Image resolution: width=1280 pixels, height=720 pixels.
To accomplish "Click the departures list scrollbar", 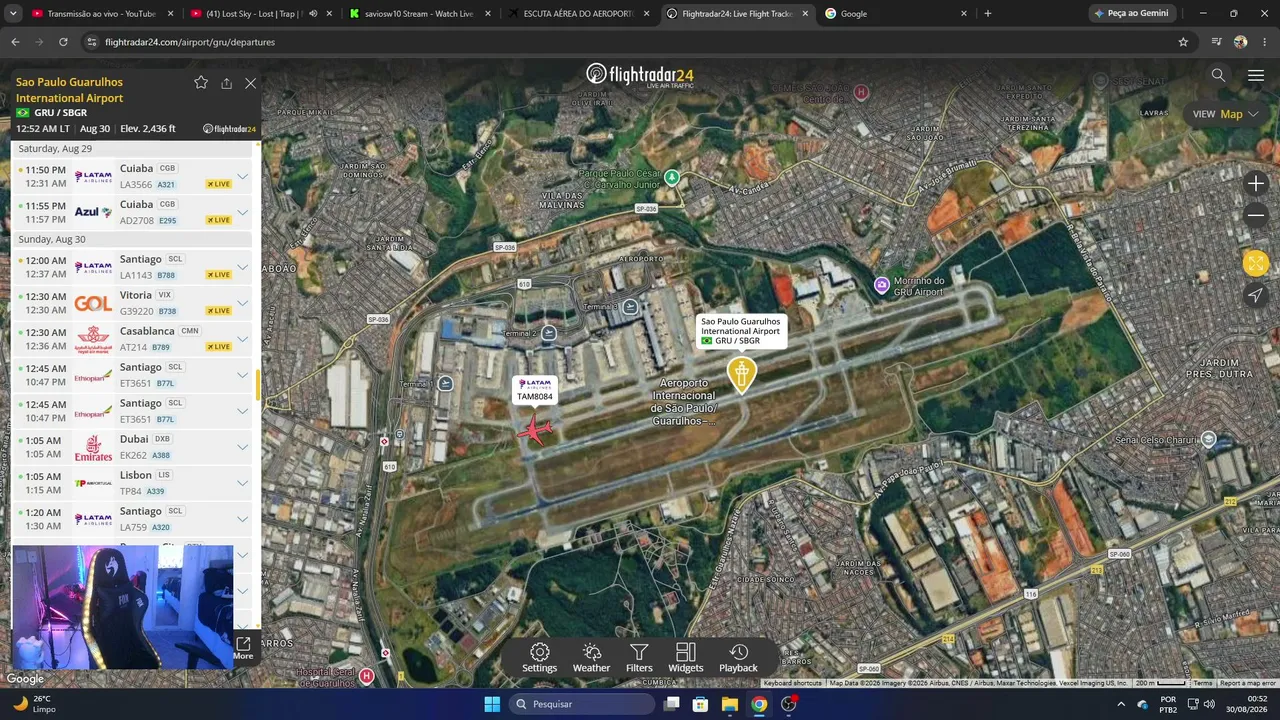I will pyautogui.click(x=258, y=385).
